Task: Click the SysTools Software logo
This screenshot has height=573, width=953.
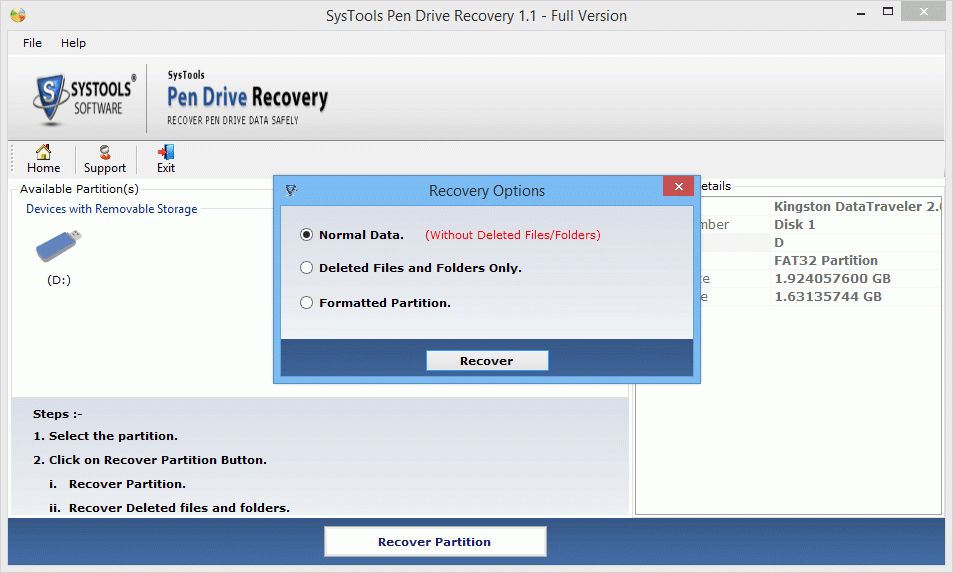Action: coord(84,99)
